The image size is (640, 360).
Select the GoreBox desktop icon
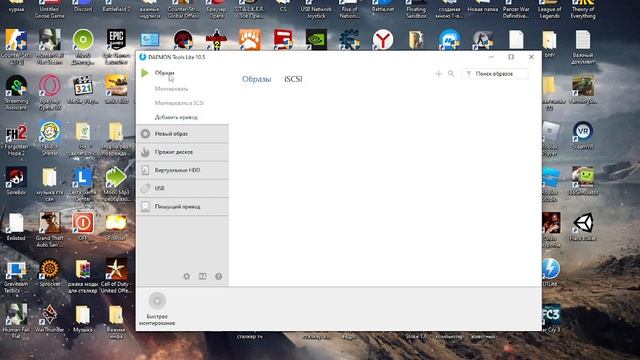tap(16, 180)
